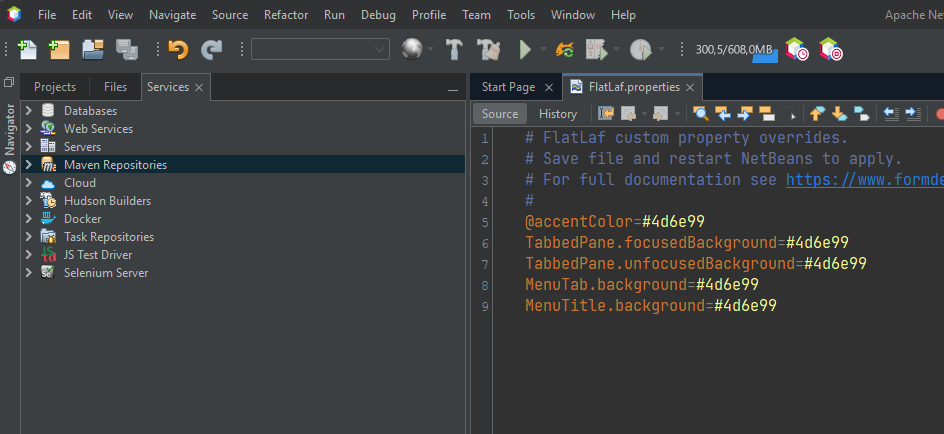Click the Find Next Occurrence icon
944x434 pixels.
745,113
